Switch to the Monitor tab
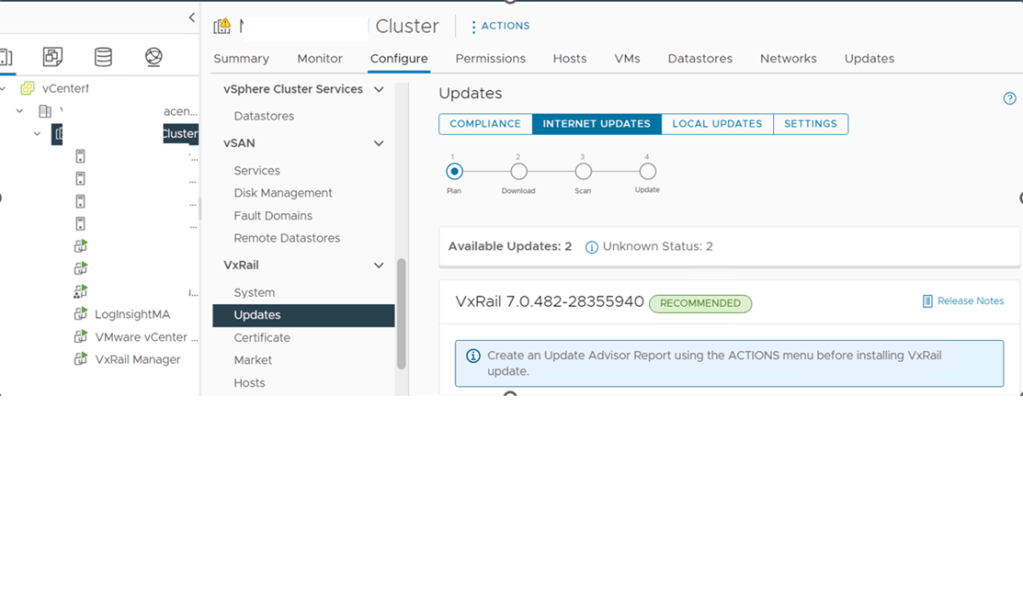Viewport: 1023px width, 600px height. tap(319, 59)
